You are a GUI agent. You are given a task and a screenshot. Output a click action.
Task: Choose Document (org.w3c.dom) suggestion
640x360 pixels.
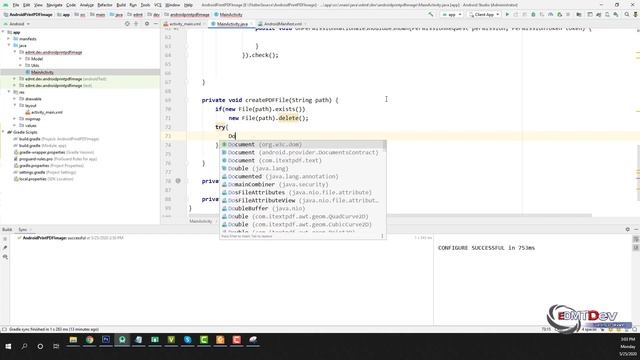pyautogui.click(x=302, y=144)
